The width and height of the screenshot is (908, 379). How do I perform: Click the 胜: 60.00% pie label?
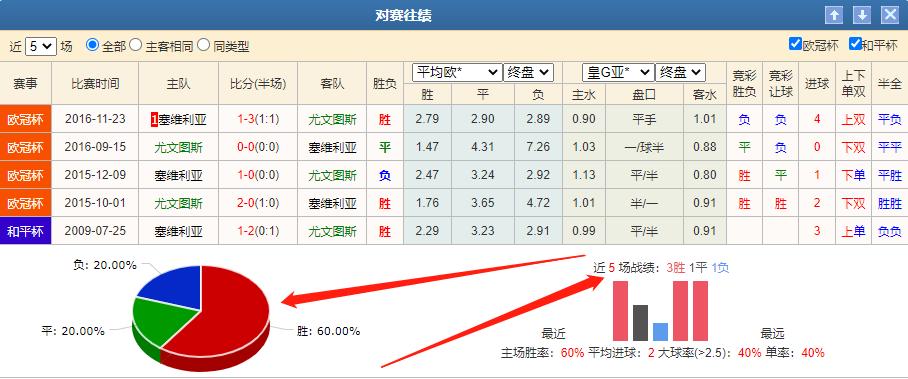pyautogui.click(x=328, y=331)
